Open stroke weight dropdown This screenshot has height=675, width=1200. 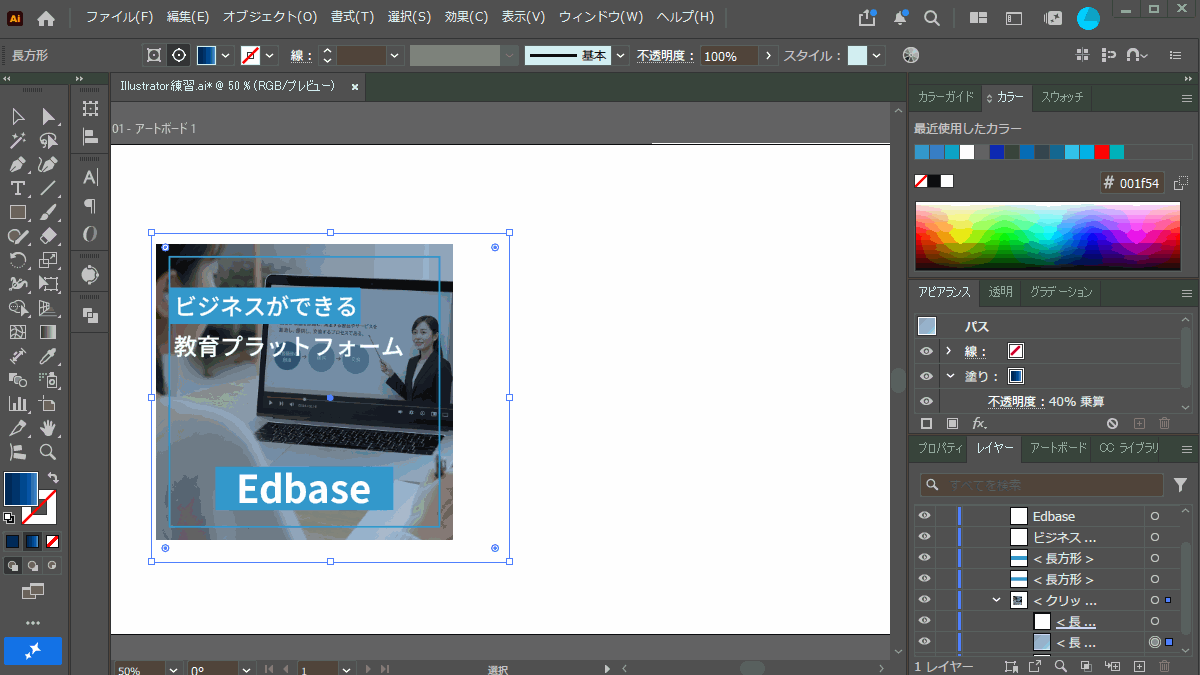(395, 56)
